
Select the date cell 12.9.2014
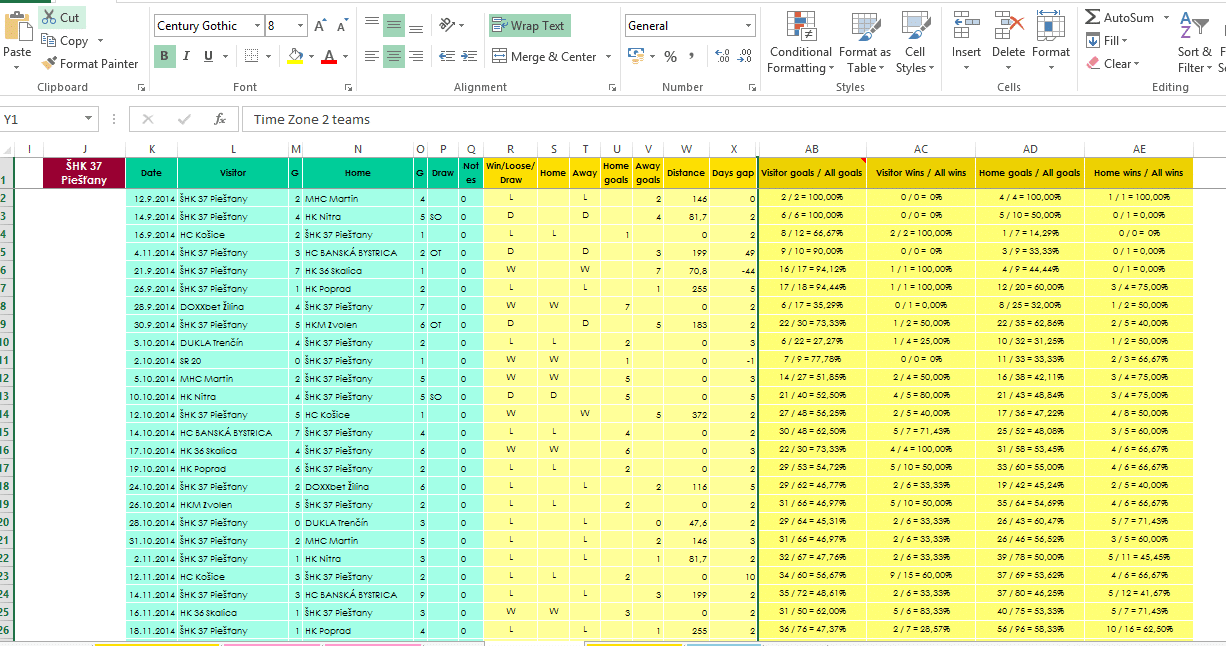(x=151, y=199)
